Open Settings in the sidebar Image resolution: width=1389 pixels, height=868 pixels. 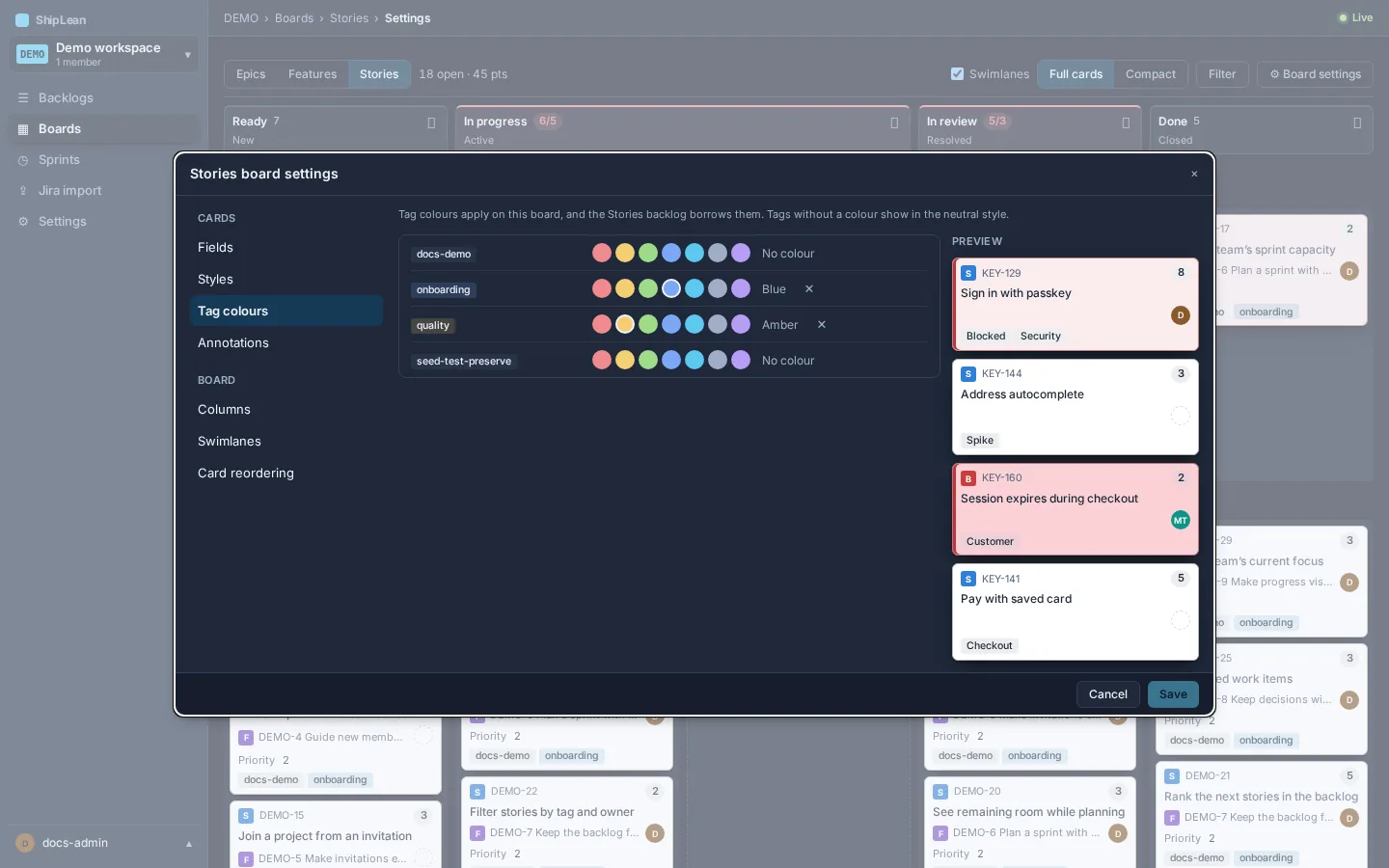[104, 222]
